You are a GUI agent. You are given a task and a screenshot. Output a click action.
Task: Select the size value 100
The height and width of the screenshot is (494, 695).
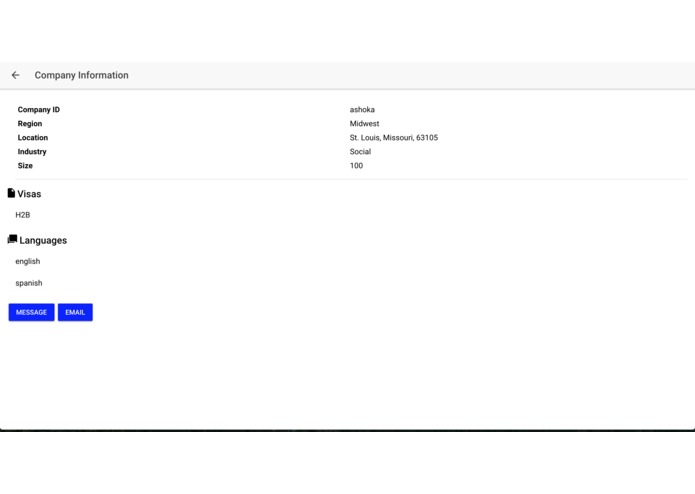[x=356, y=166]
